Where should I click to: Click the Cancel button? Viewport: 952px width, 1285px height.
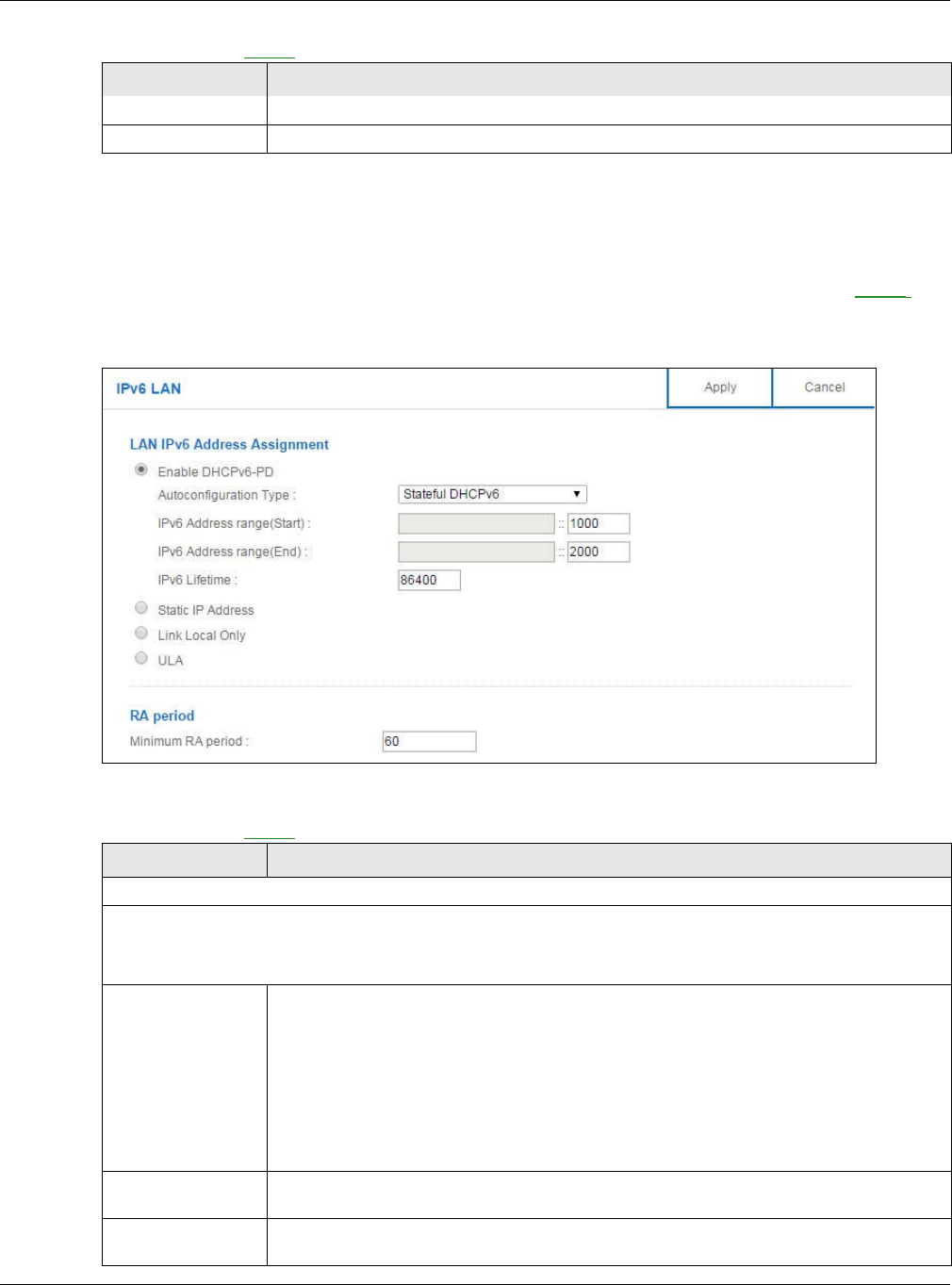click(824, 387)
